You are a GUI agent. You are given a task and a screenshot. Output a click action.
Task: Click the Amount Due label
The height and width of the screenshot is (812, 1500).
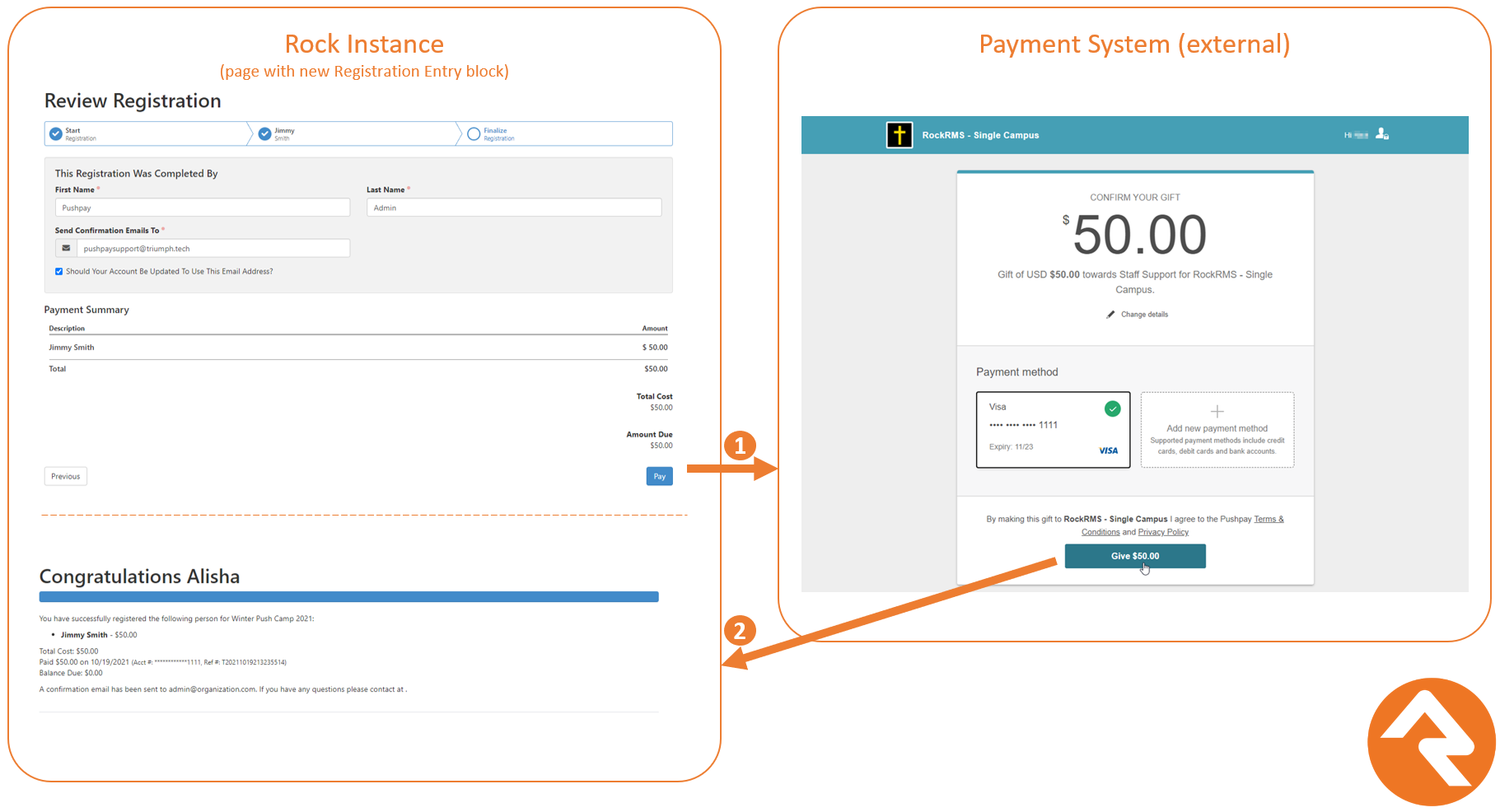pyautogui.click(x=649, y=435)
